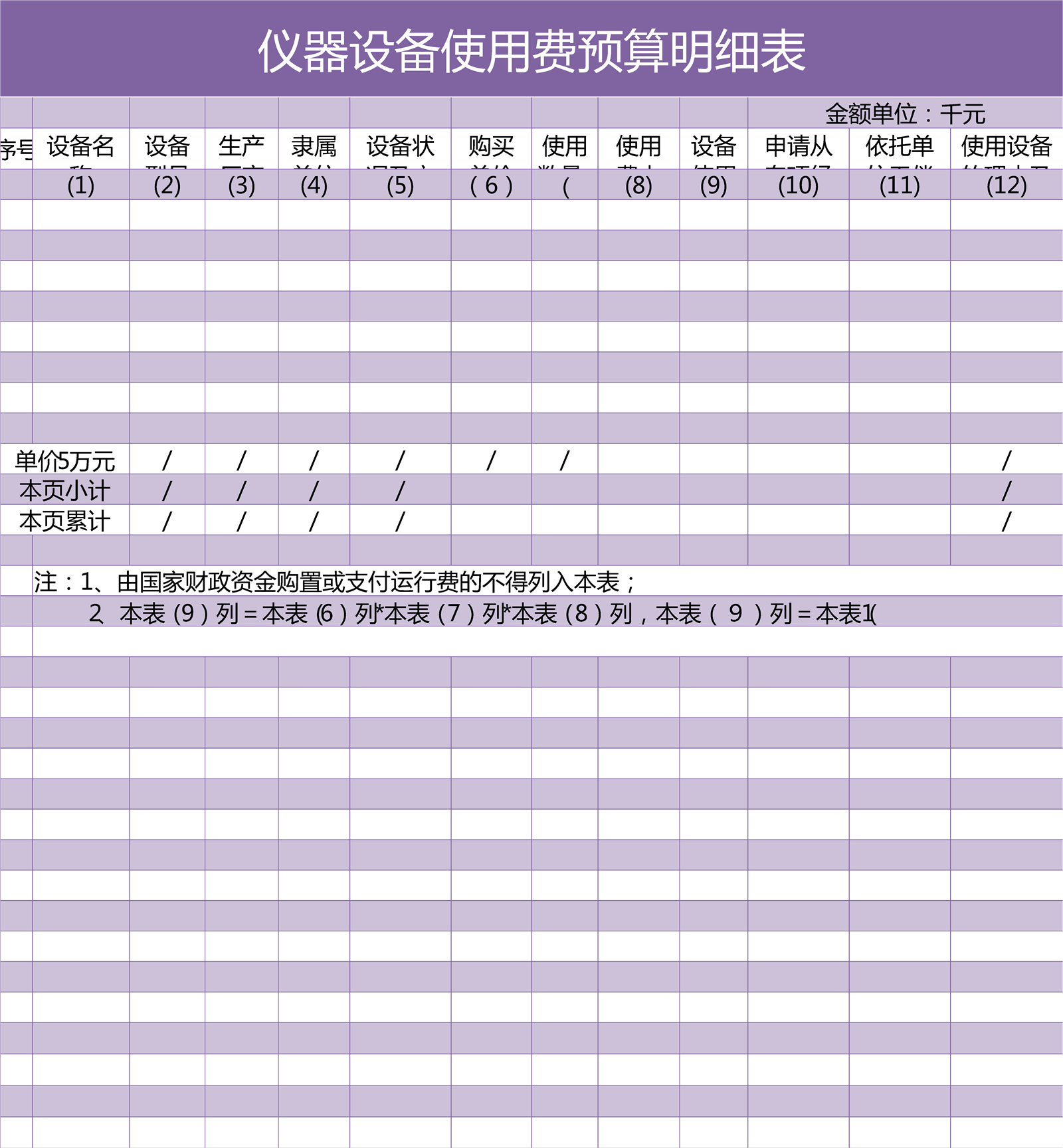
Task: Select the (12) column number cell
Action: point(1006,185)
